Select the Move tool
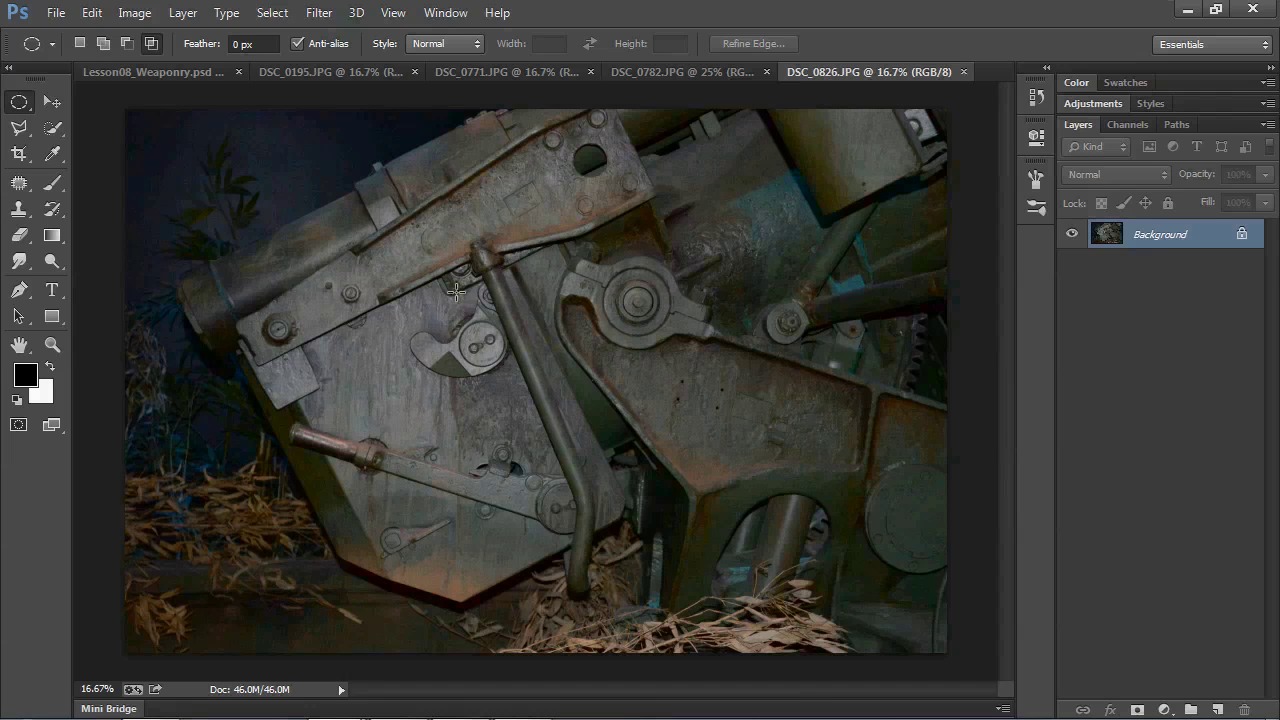The height and width of the screenshot is (720, 1280). pos(52,102)
